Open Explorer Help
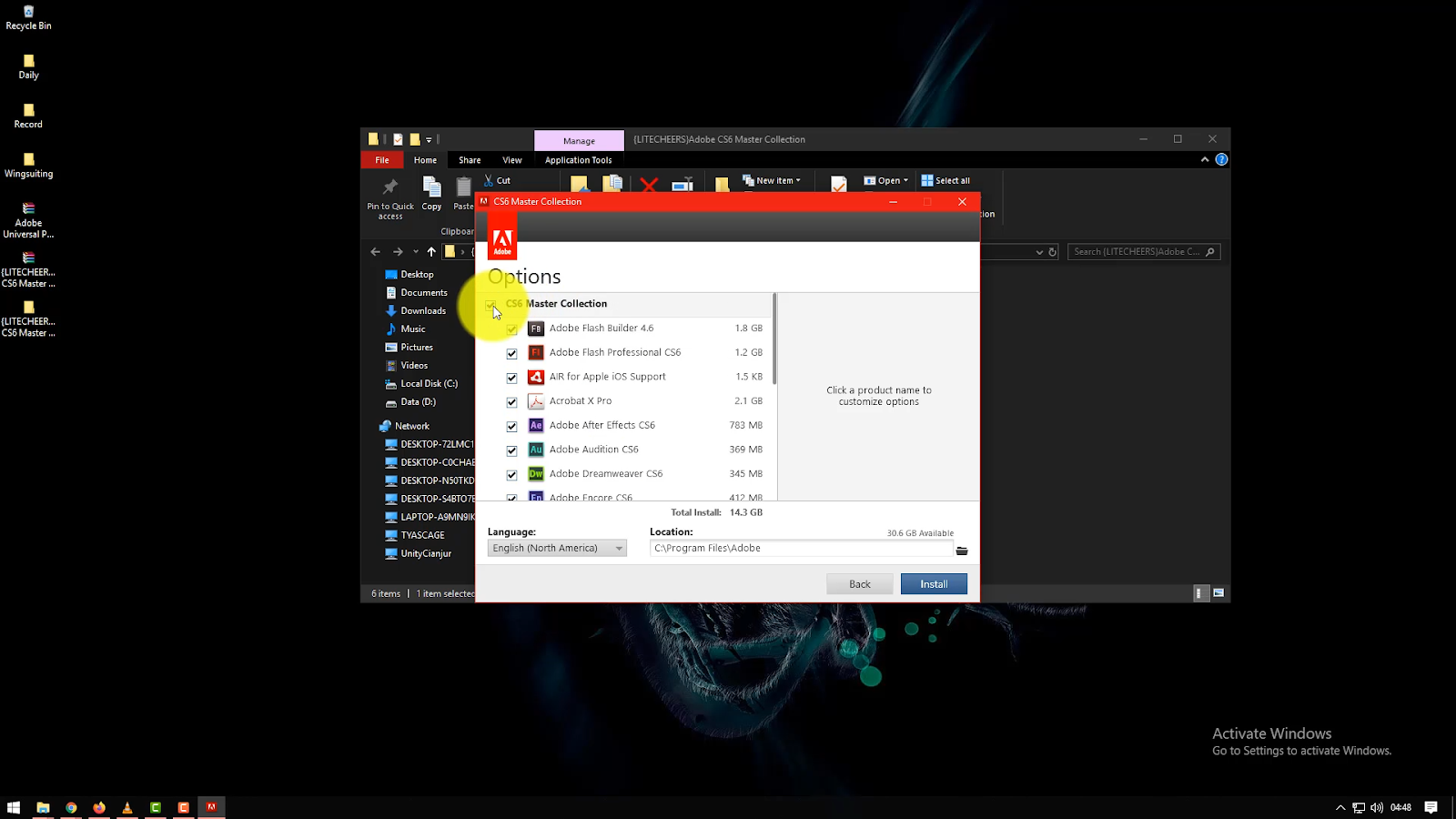The image size is (1456, 819). tap(1221, 159)
